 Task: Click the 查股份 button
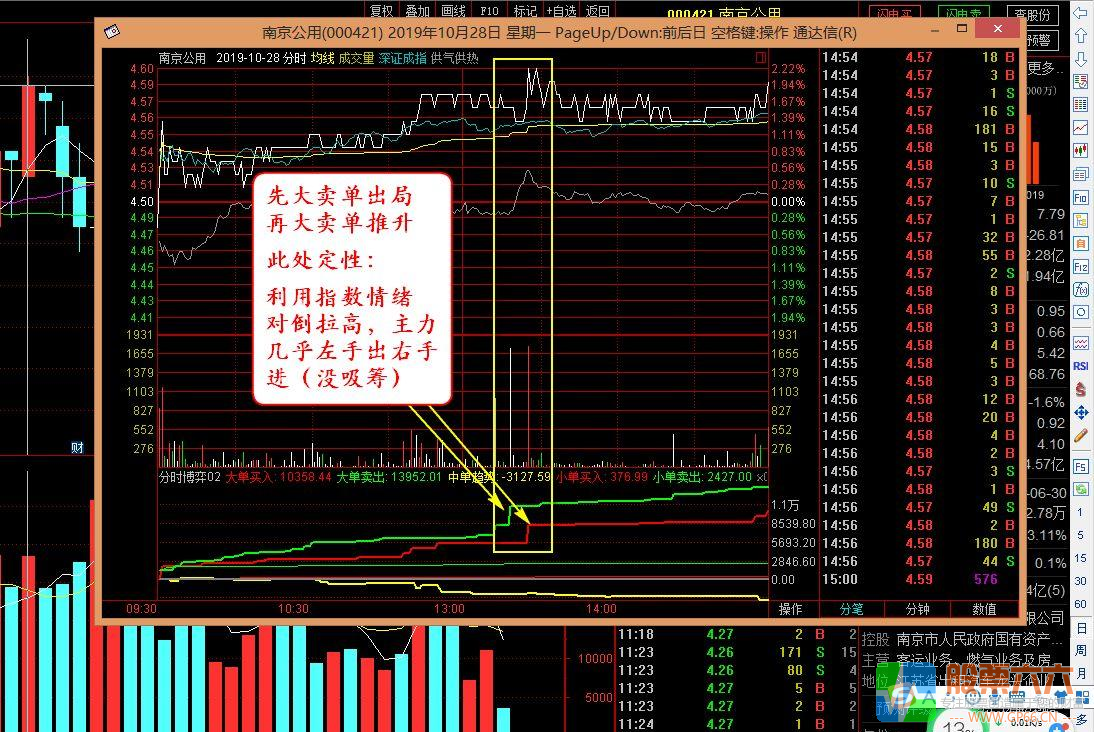coord(1033,14)
